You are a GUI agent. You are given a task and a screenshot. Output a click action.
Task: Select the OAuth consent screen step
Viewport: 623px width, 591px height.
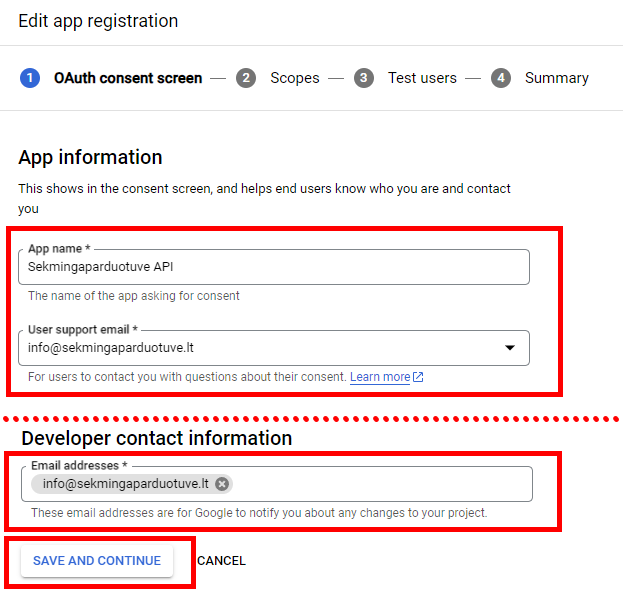tap(127, 78)
